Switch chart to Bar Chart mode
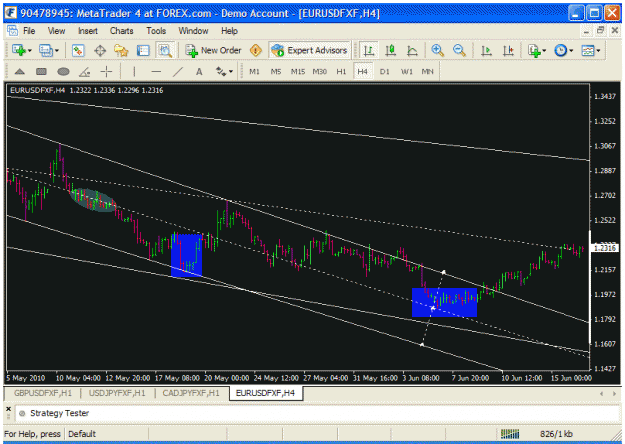The width and height of the screenshot is (625, 444). pyautogui.click(x=369, y=51)
